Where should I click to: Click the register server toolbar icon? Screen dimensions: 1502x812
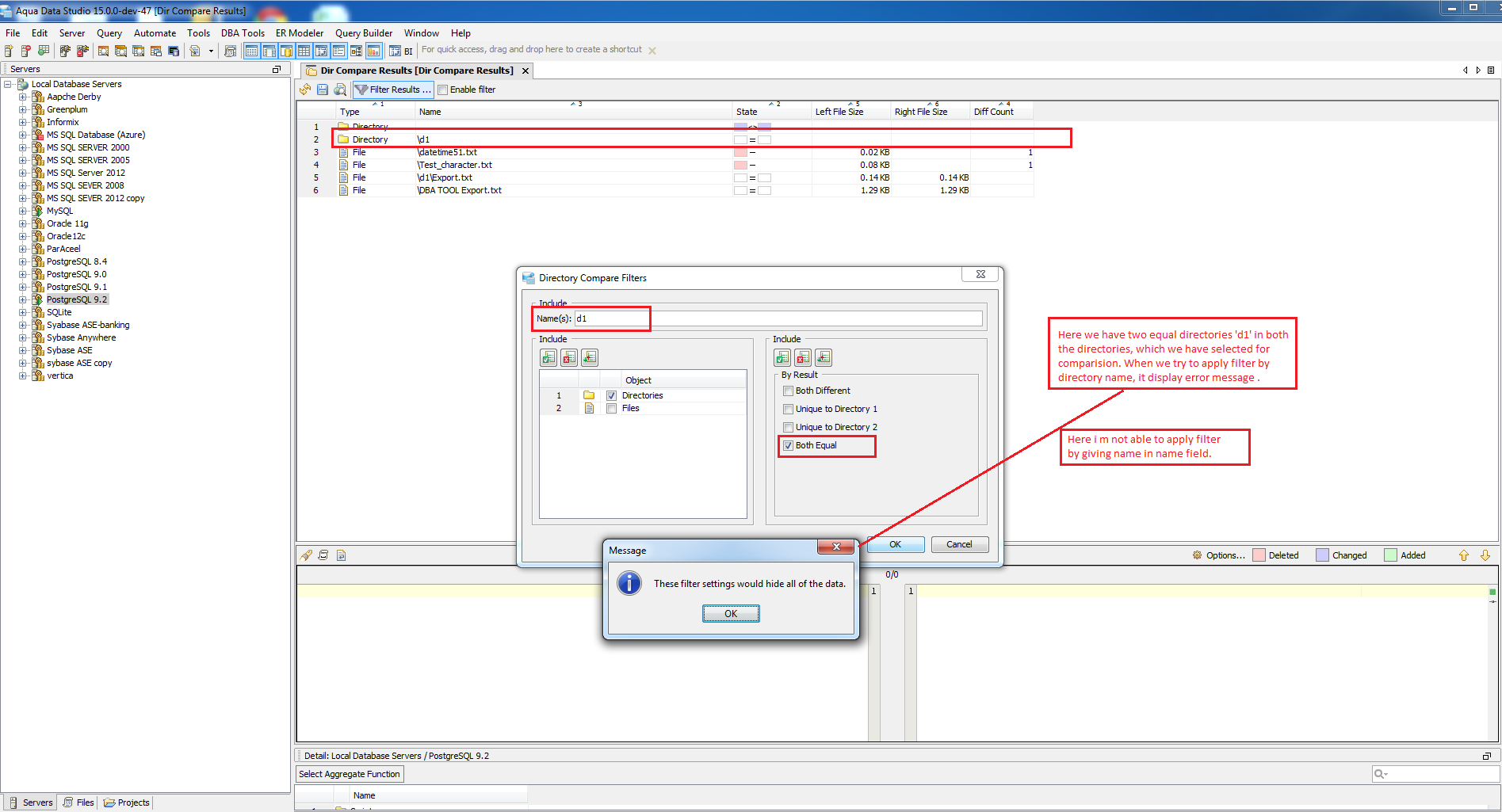tap(9, 51)
